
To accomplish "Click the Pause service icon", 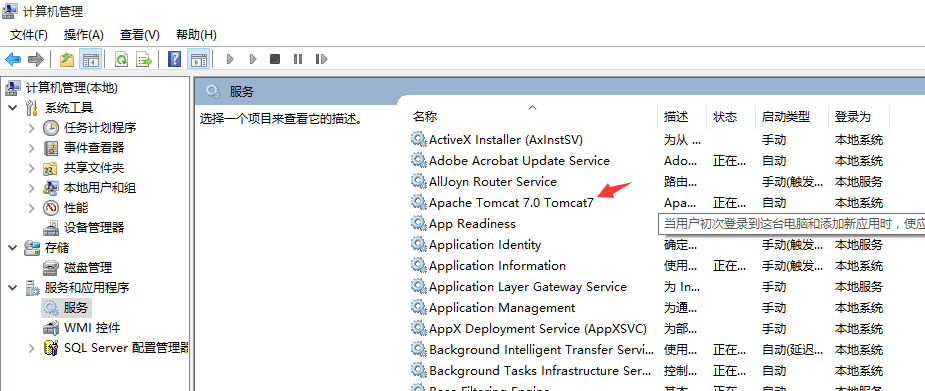I will pyautogui.click(x=298, y=59).
